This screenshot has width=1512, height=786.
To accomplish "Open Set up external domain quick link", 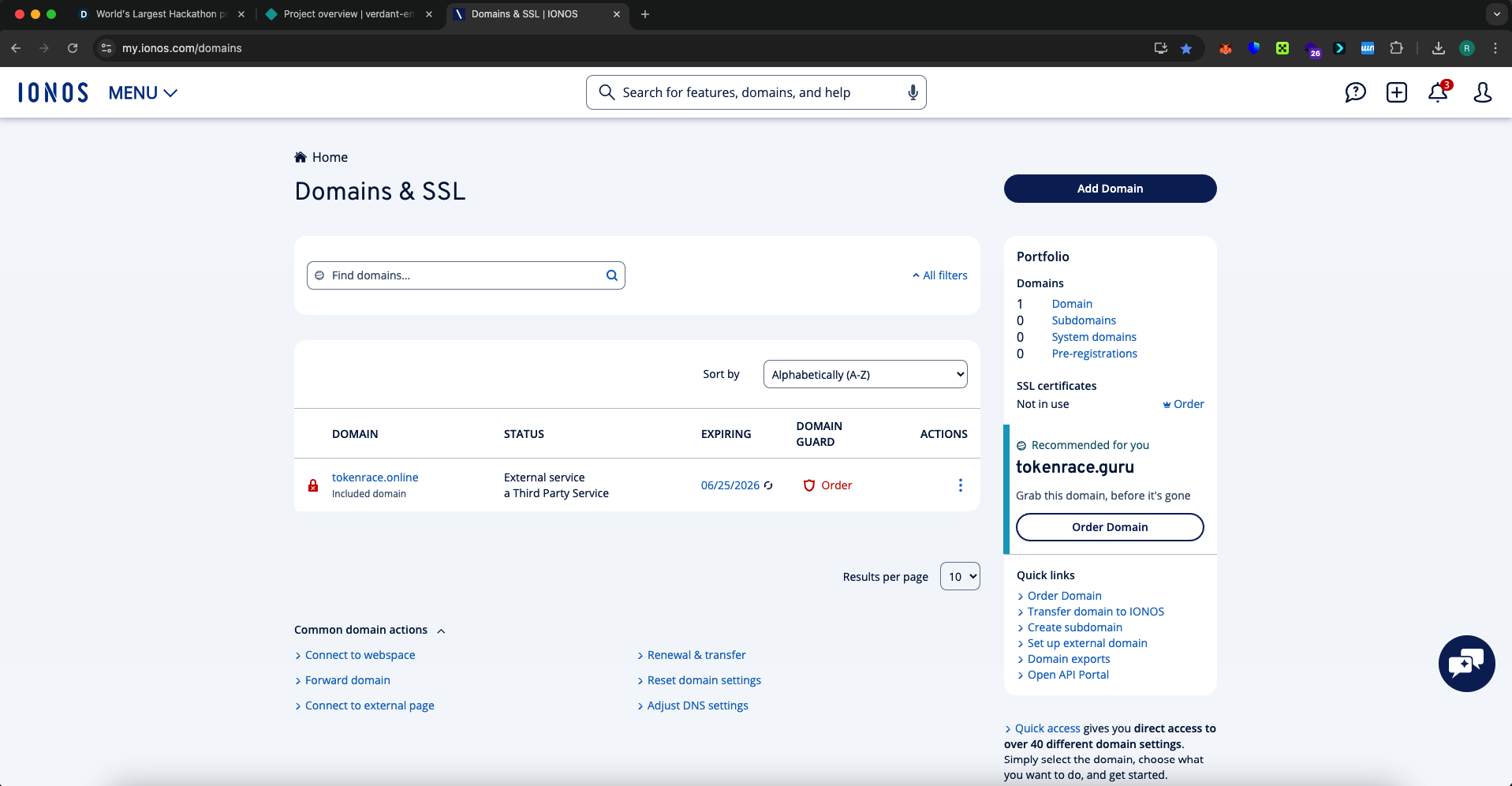I will 1088,643.
